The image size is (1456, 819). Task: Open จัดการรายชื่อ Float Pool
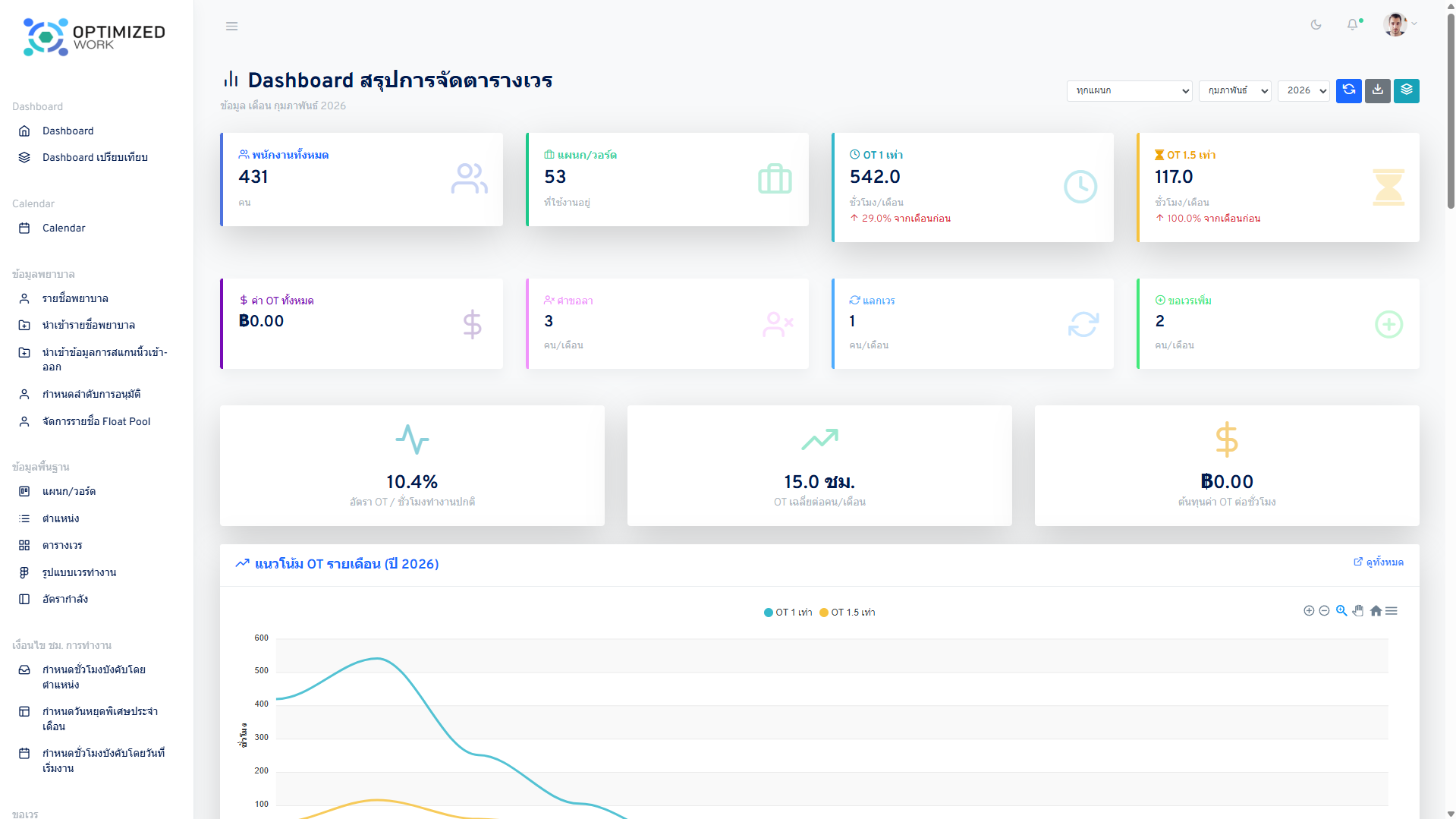[x=96, y=421]
